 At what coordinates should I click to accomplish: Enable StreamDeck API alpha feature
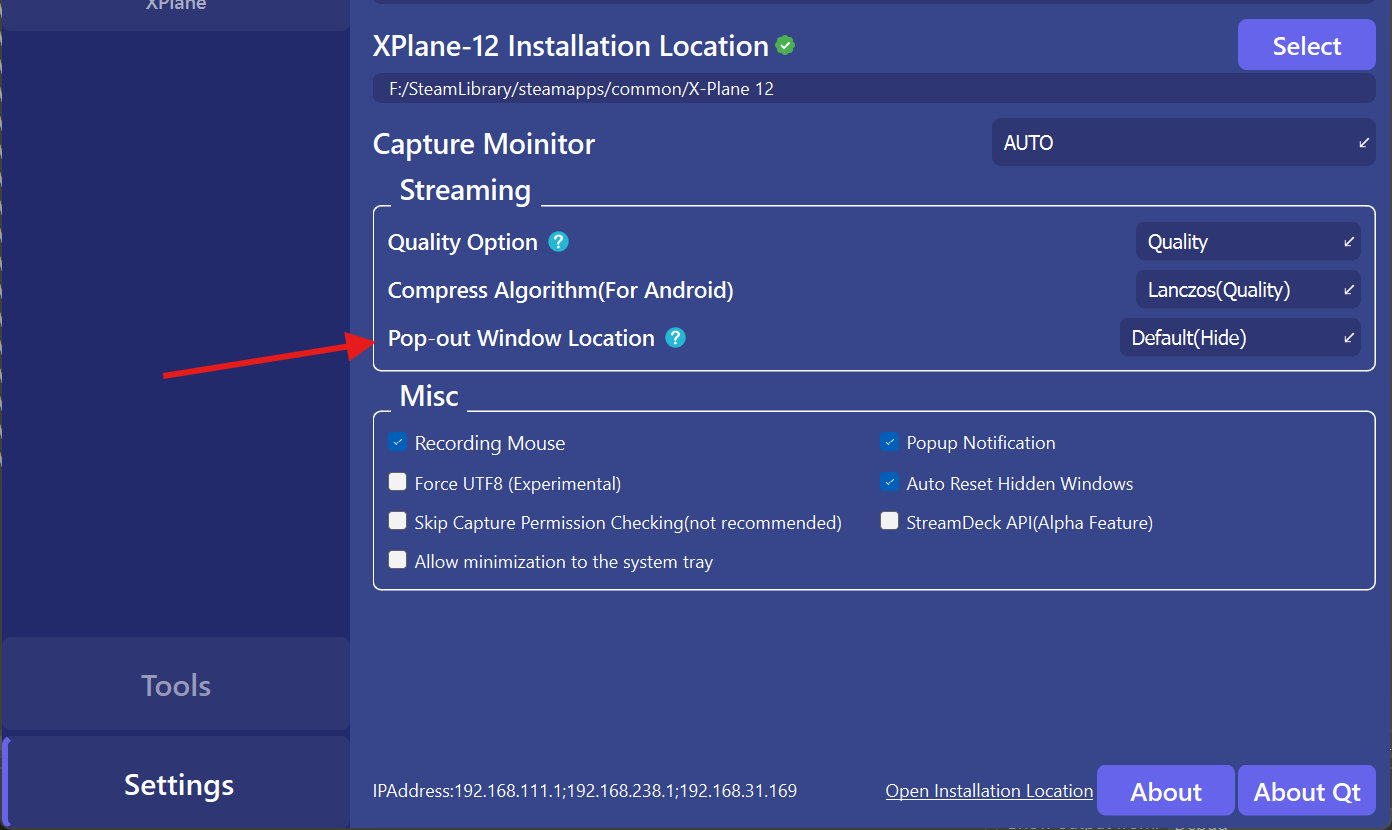point(889,522)
